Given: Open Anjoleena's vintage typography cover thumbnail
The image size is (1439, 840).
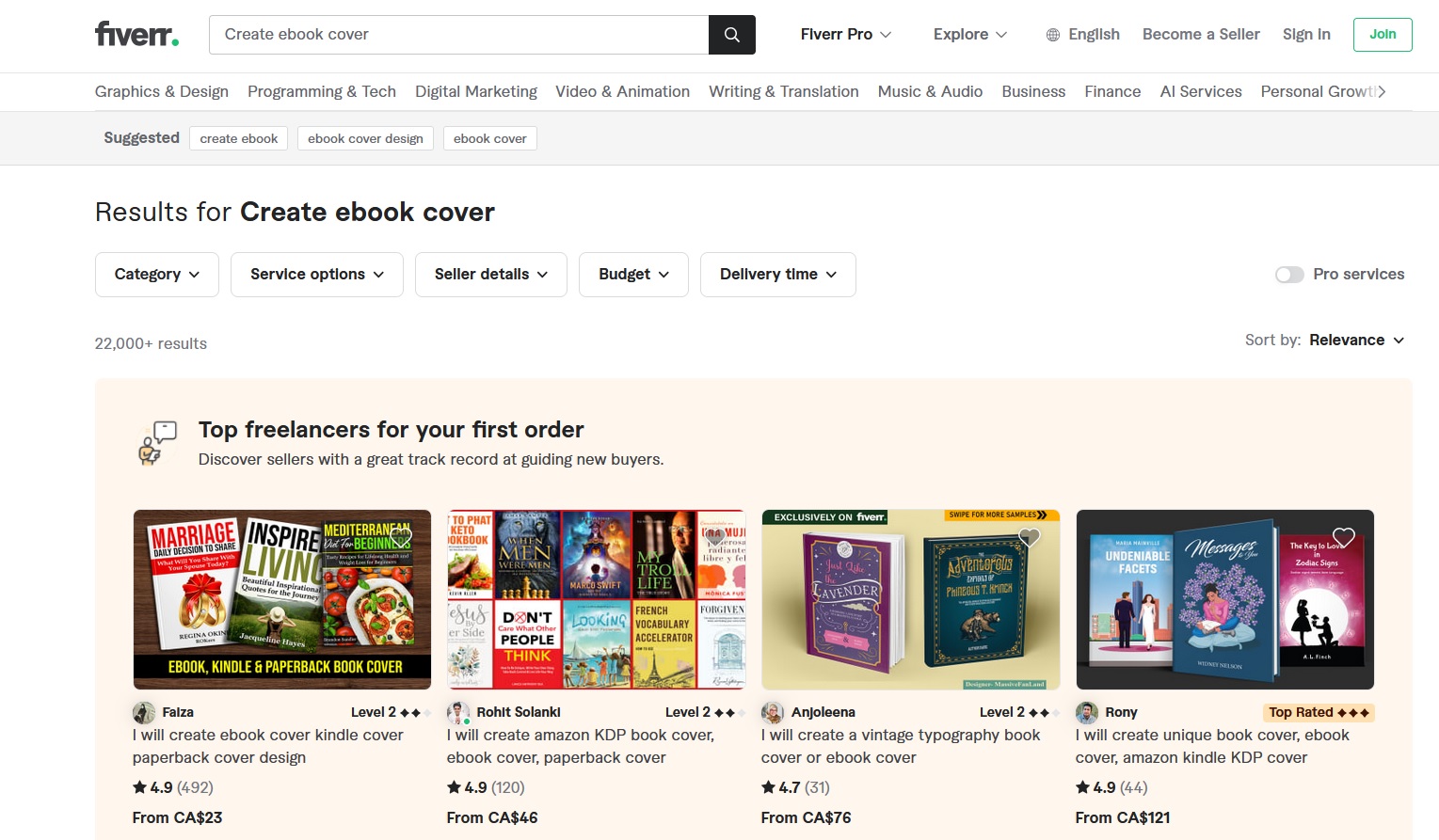Looking at the screenshot, I should point(911,600).
